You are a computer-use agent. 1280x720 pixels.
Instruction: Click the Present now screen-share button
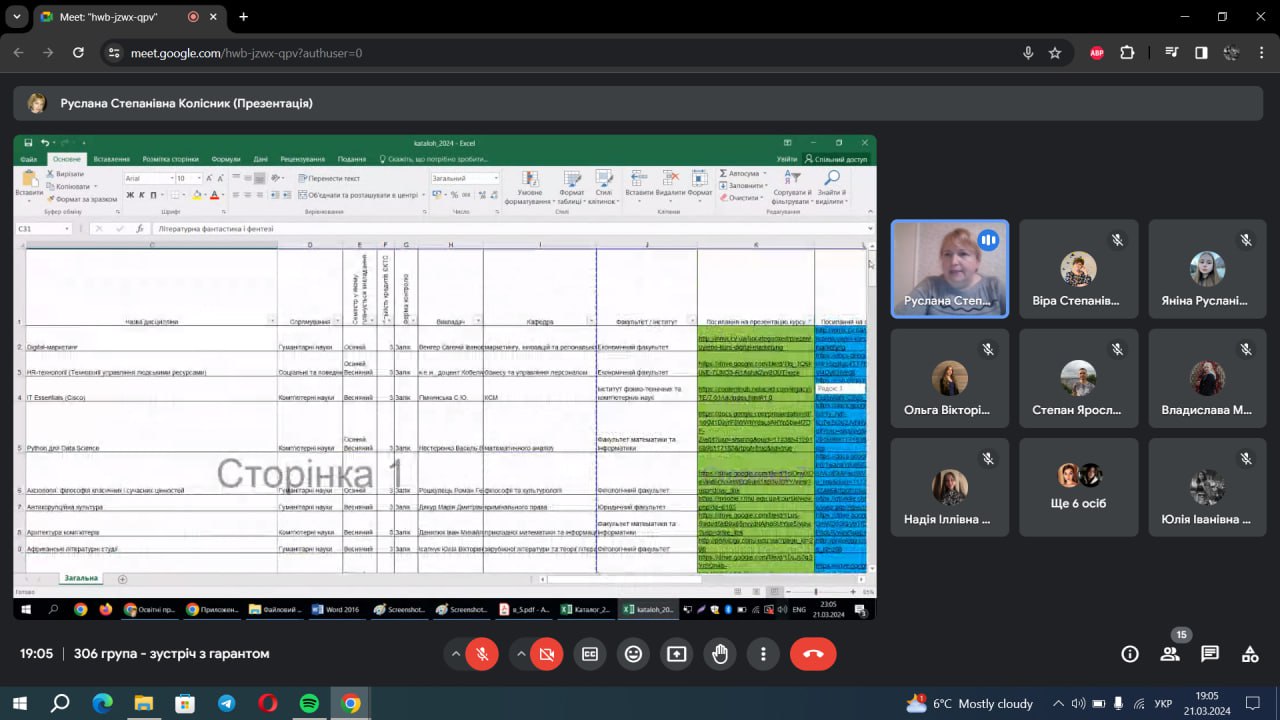[677, 654]
